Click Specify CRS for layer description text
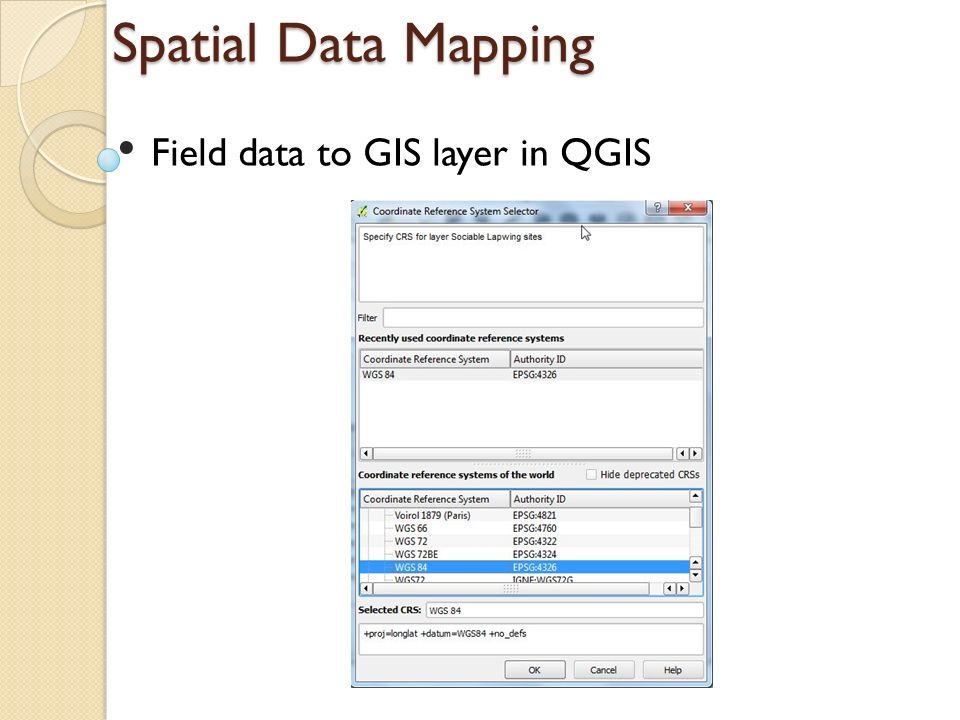 [452, 237]
